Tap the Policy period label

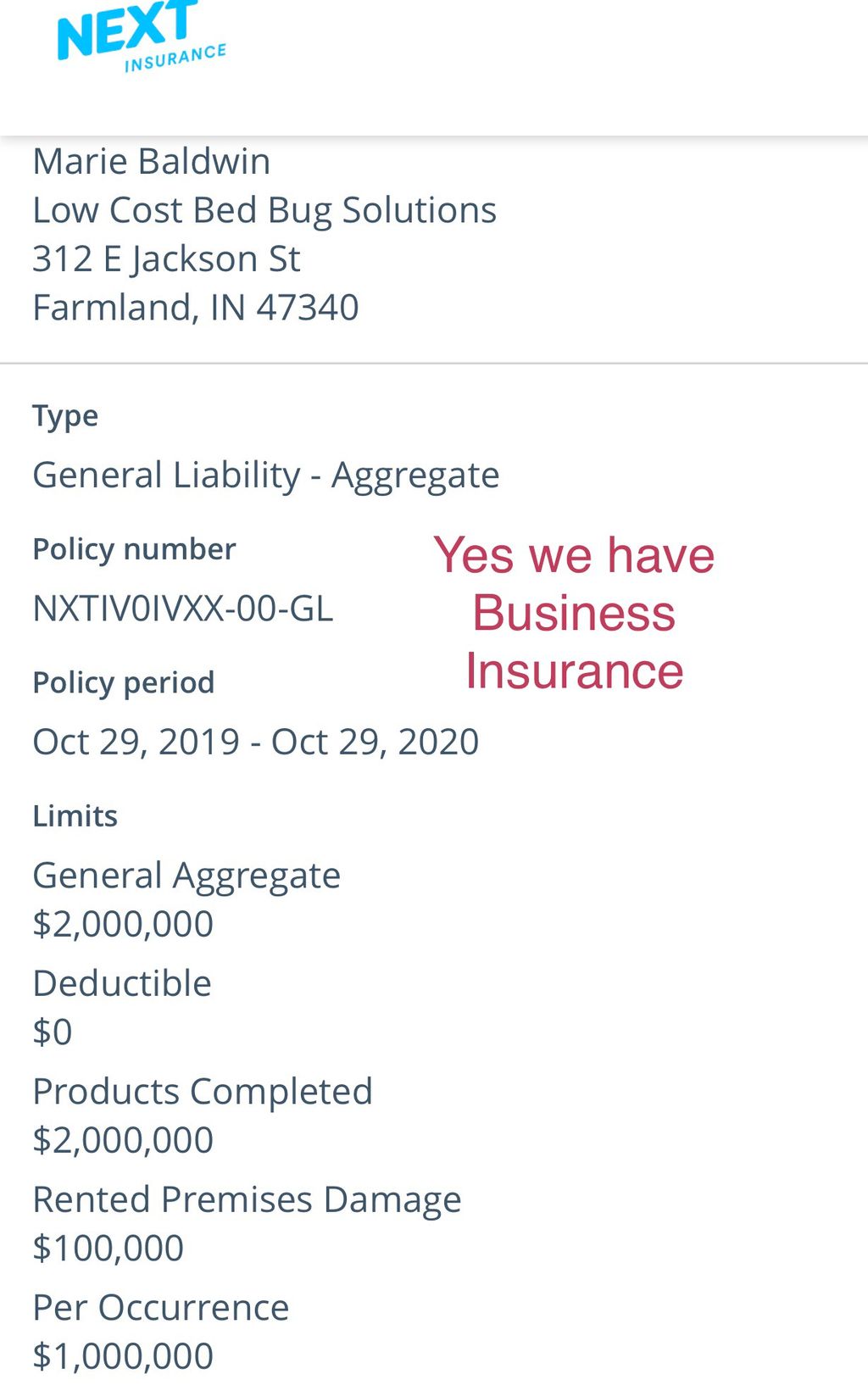pos(124,682)
